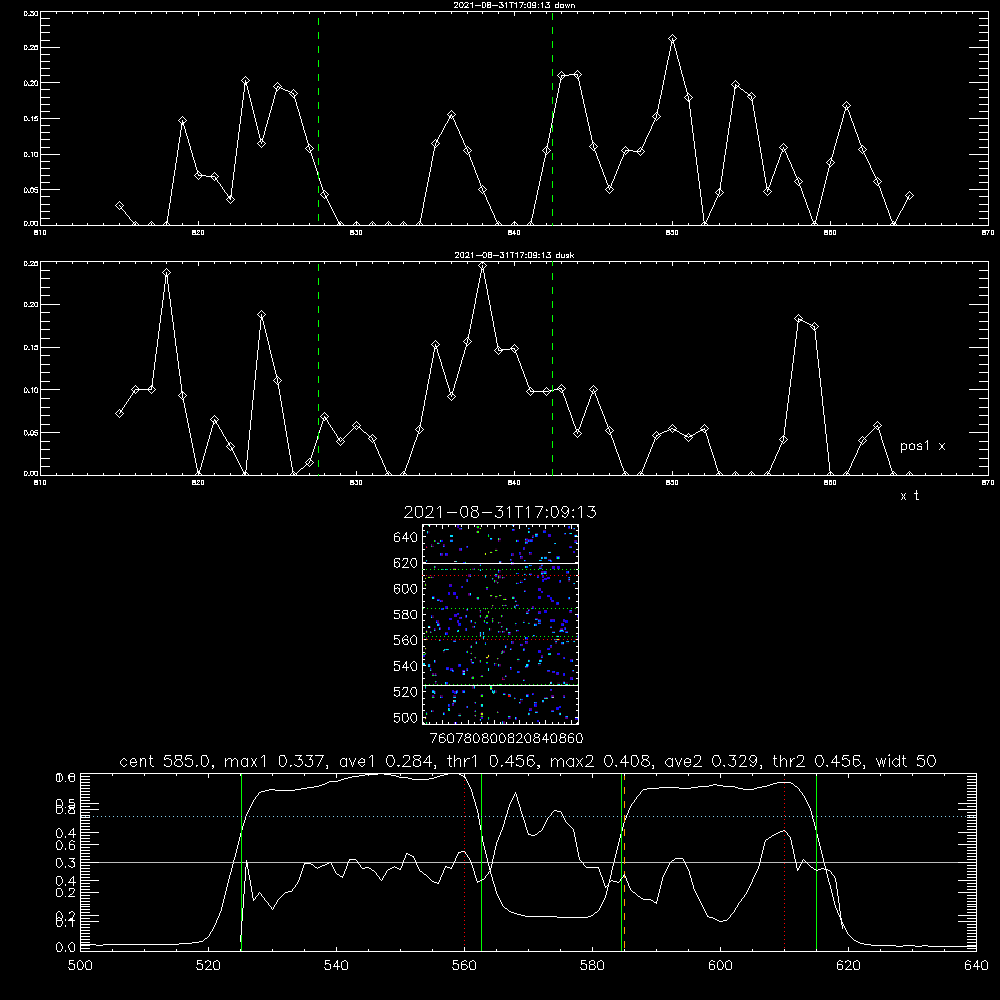
Task: Click the 620 label on the image's vertical axis
Action: (405, 563)
